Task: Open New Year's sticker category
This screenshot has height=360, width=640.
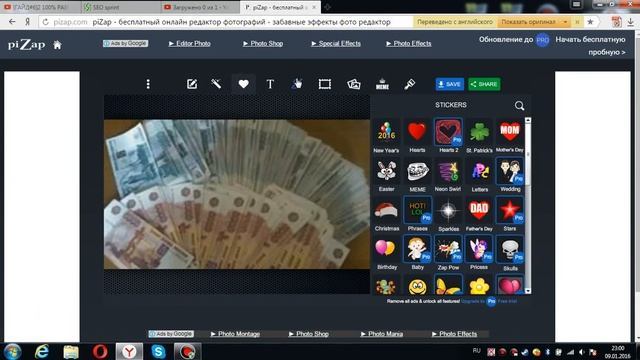Action: (x=386, y=136)
